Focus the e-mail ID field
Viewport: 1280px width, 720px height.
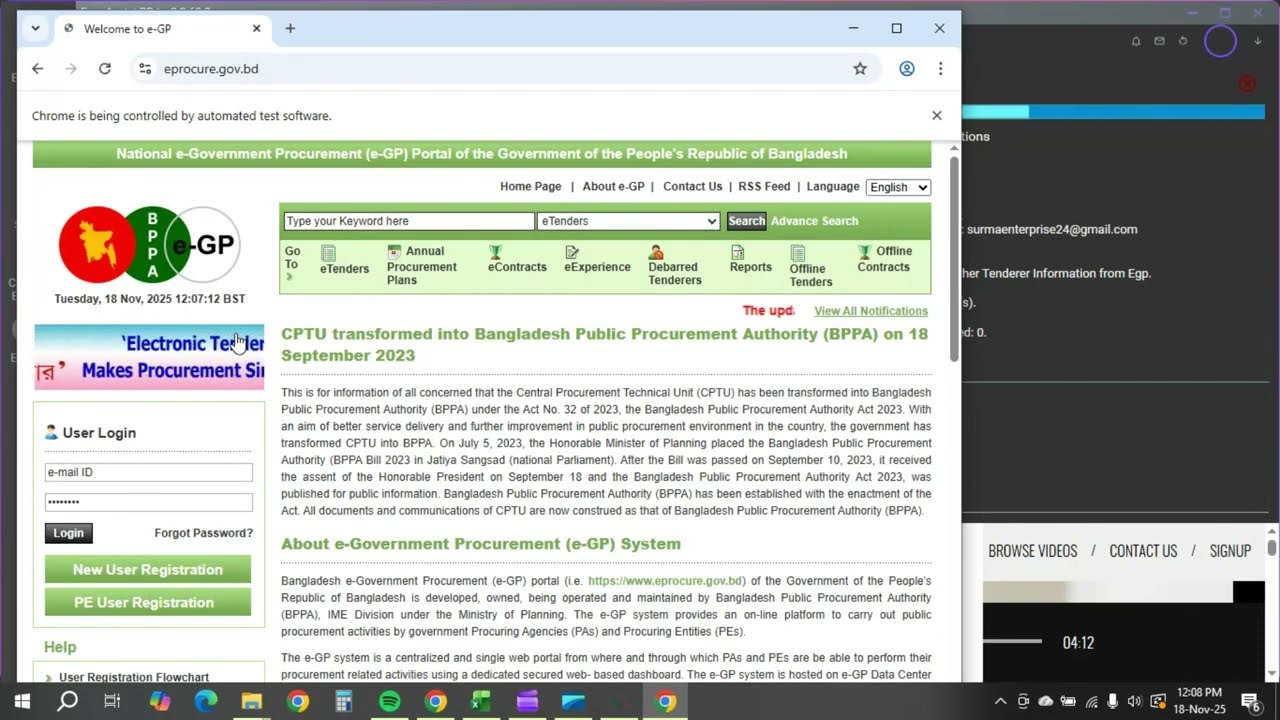(x=148, y=472)
